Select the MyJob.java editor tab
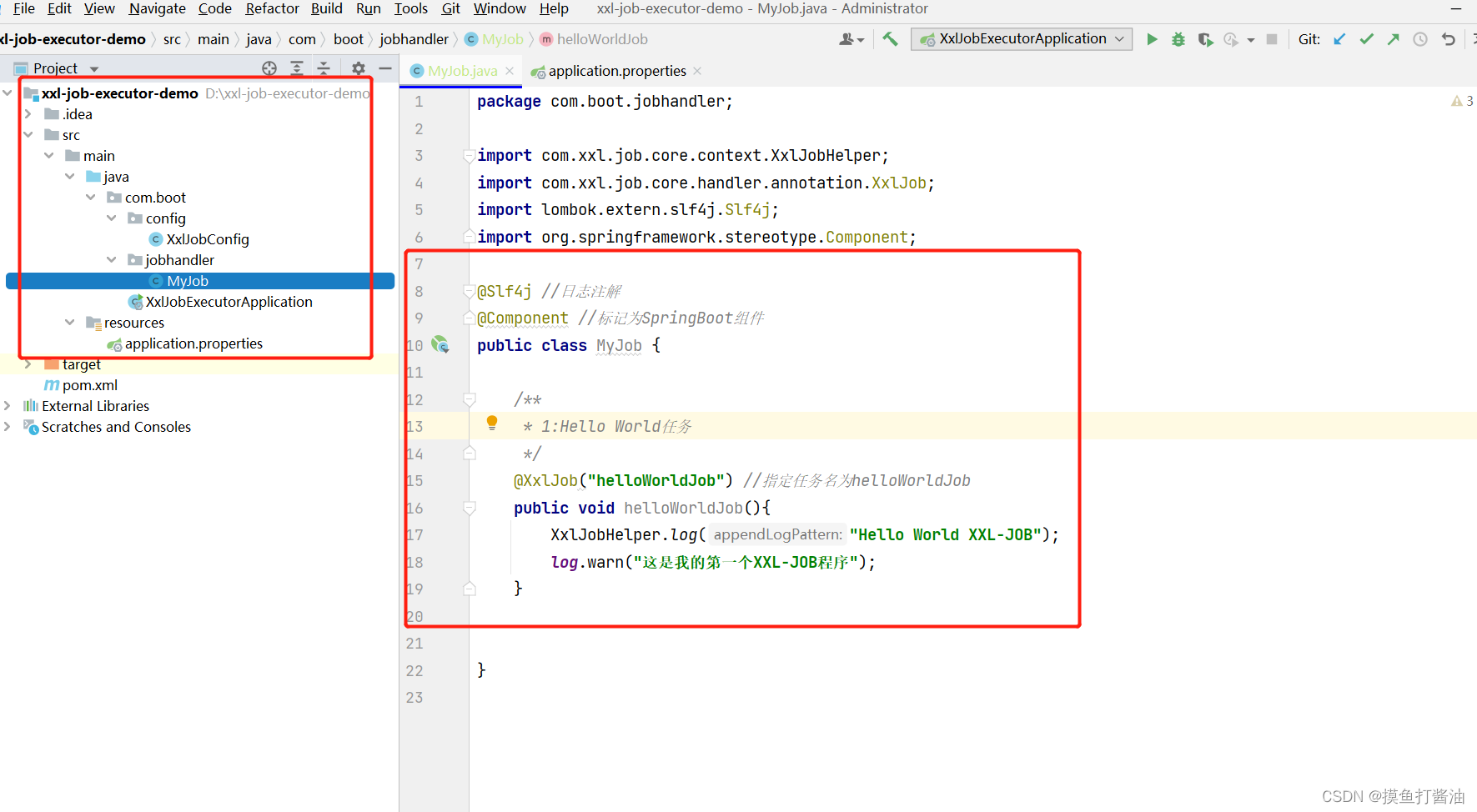1477x812 pixels. (x=461, y=71)
